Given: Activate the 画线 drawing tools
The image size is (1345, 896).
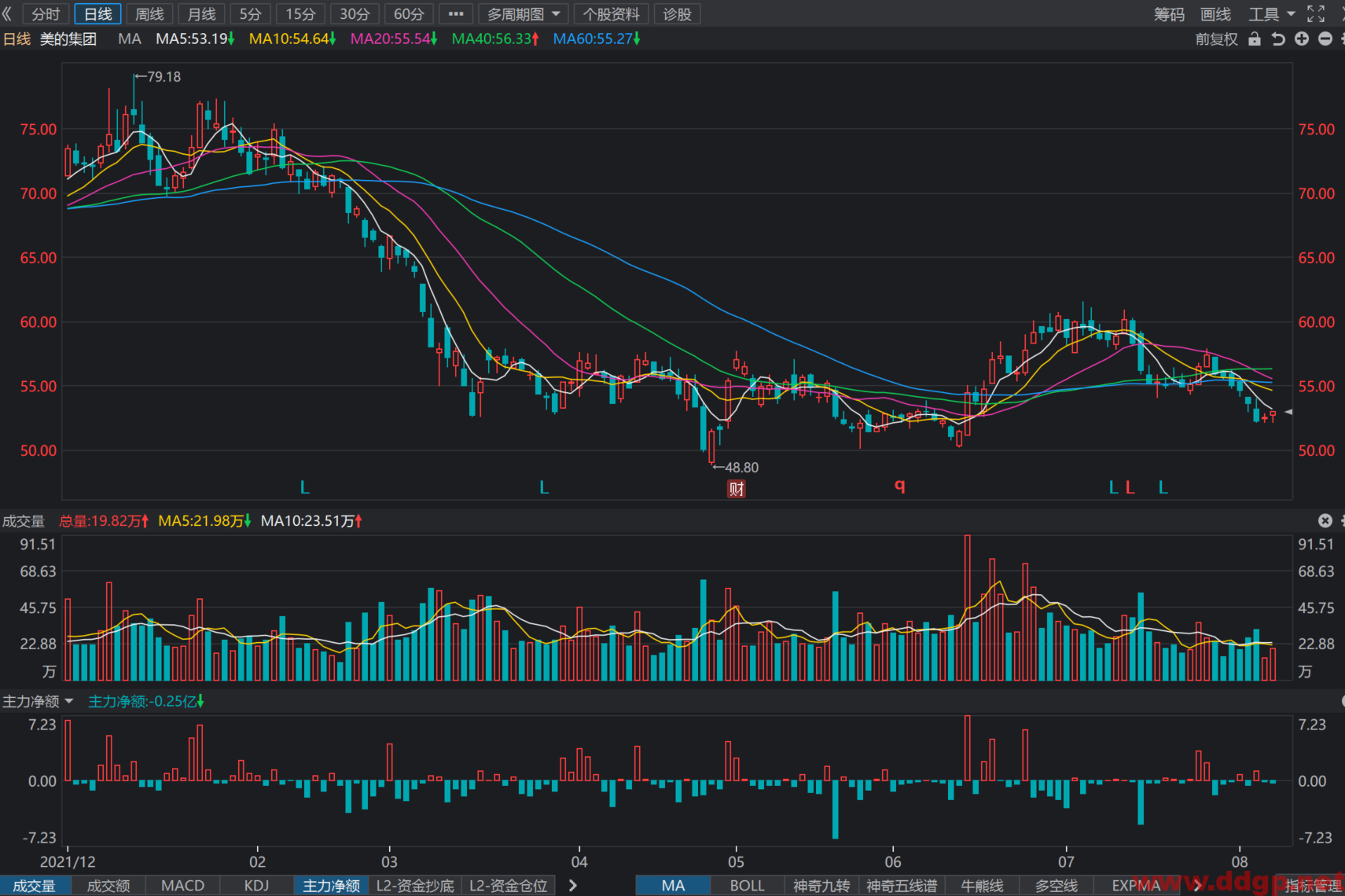Looking at the screenshot, I should (1215, 14).
